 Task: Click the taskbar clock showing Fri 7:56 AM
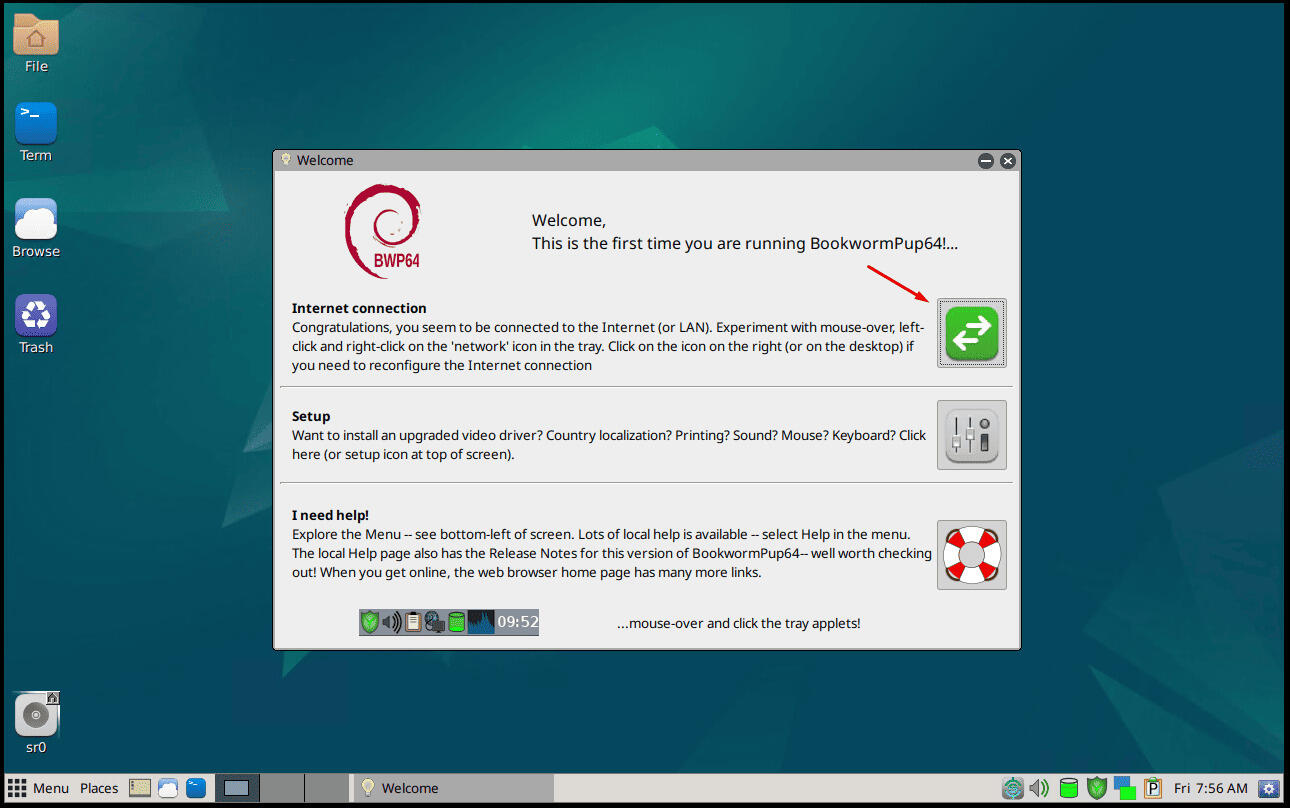(x=1211, y=788)
